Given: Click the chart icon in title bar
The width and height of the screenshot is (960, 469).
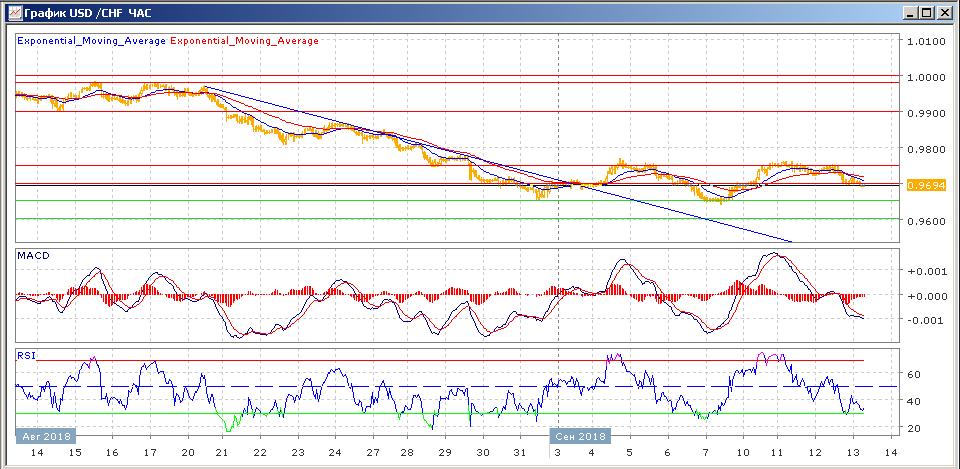Looking at the screenshot, I should [12, 12].
